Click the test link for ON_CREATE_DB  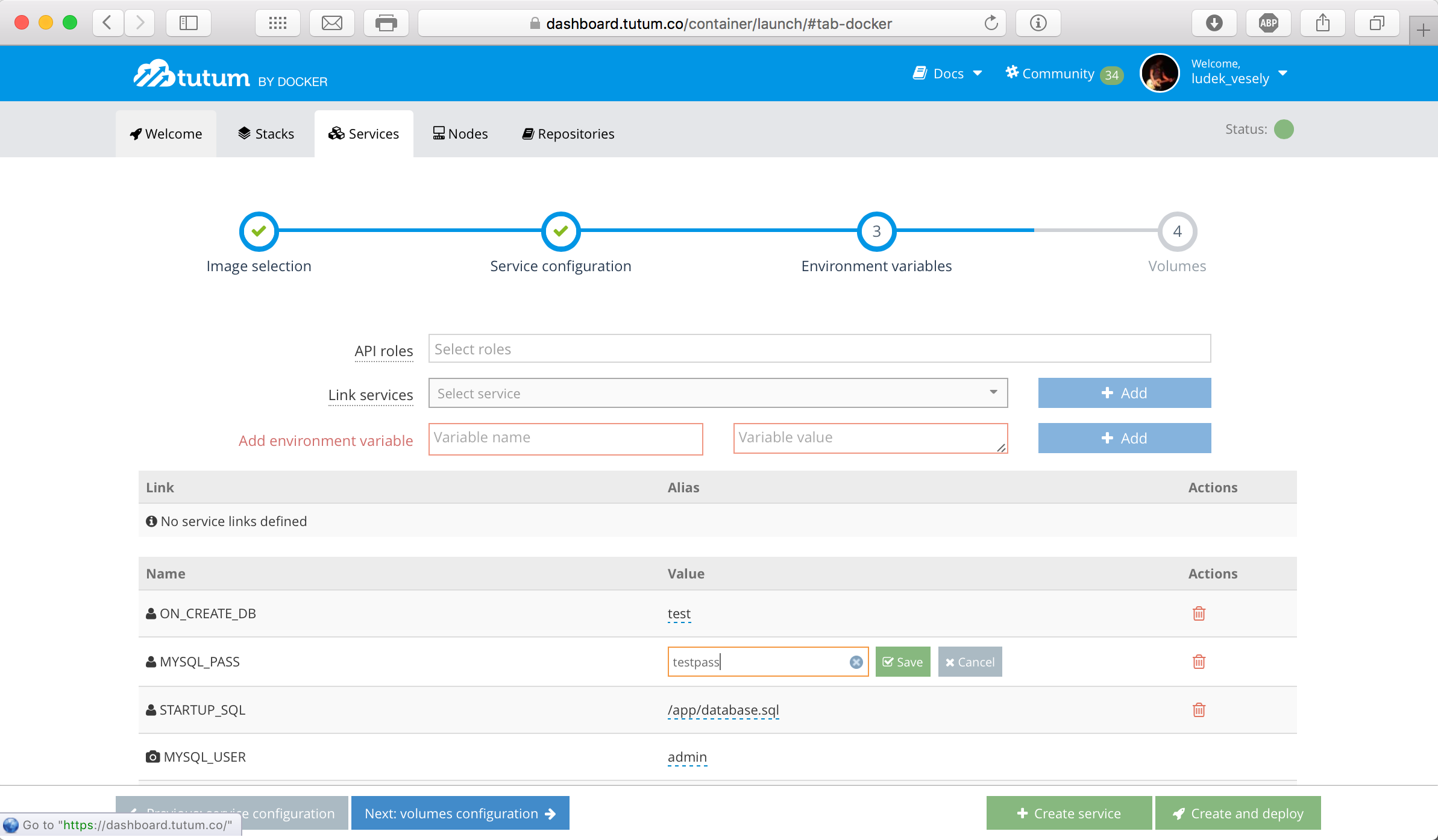678,612
